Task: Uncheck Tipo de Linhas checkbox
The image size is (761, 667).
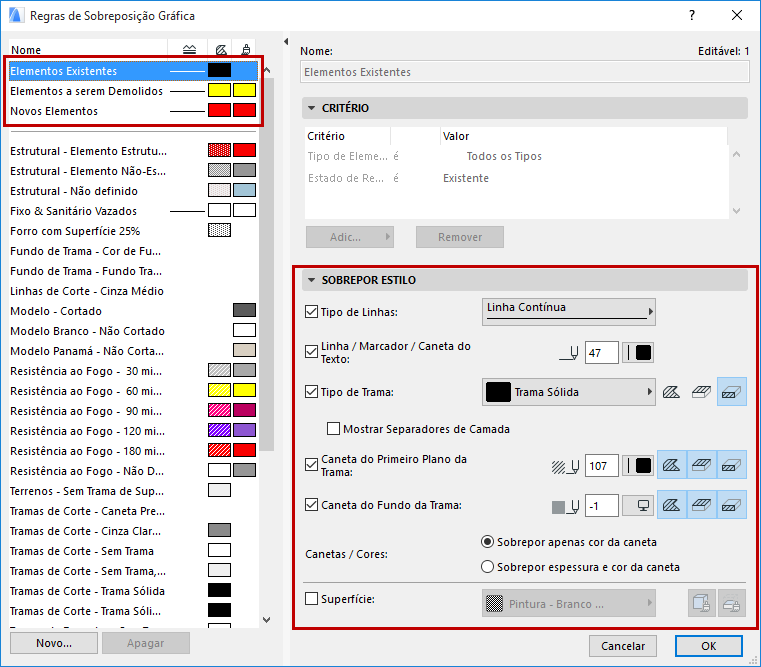Action: 311,312
